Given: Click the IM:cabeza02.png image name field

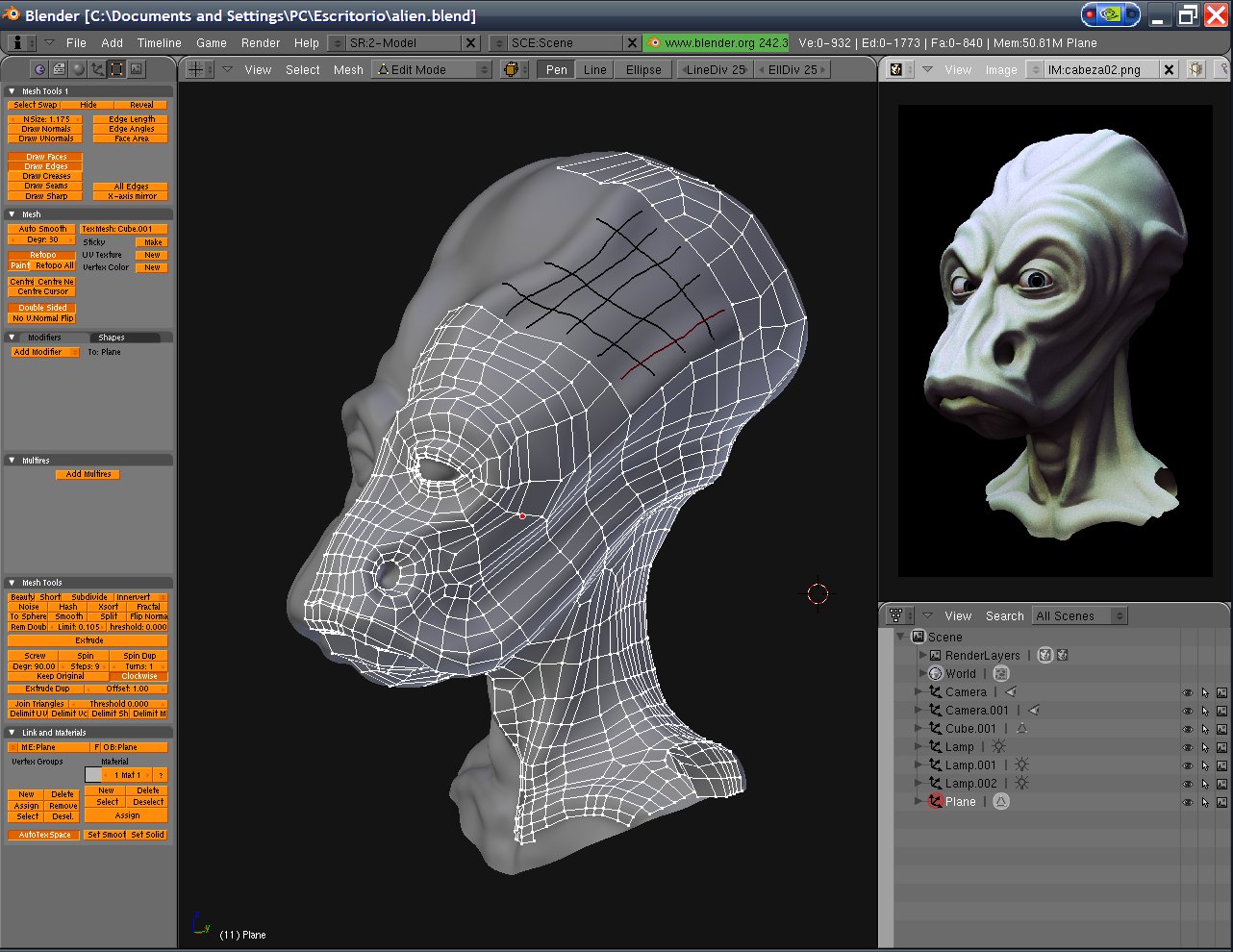Looking at the screenshot, I should [1094, 69].
